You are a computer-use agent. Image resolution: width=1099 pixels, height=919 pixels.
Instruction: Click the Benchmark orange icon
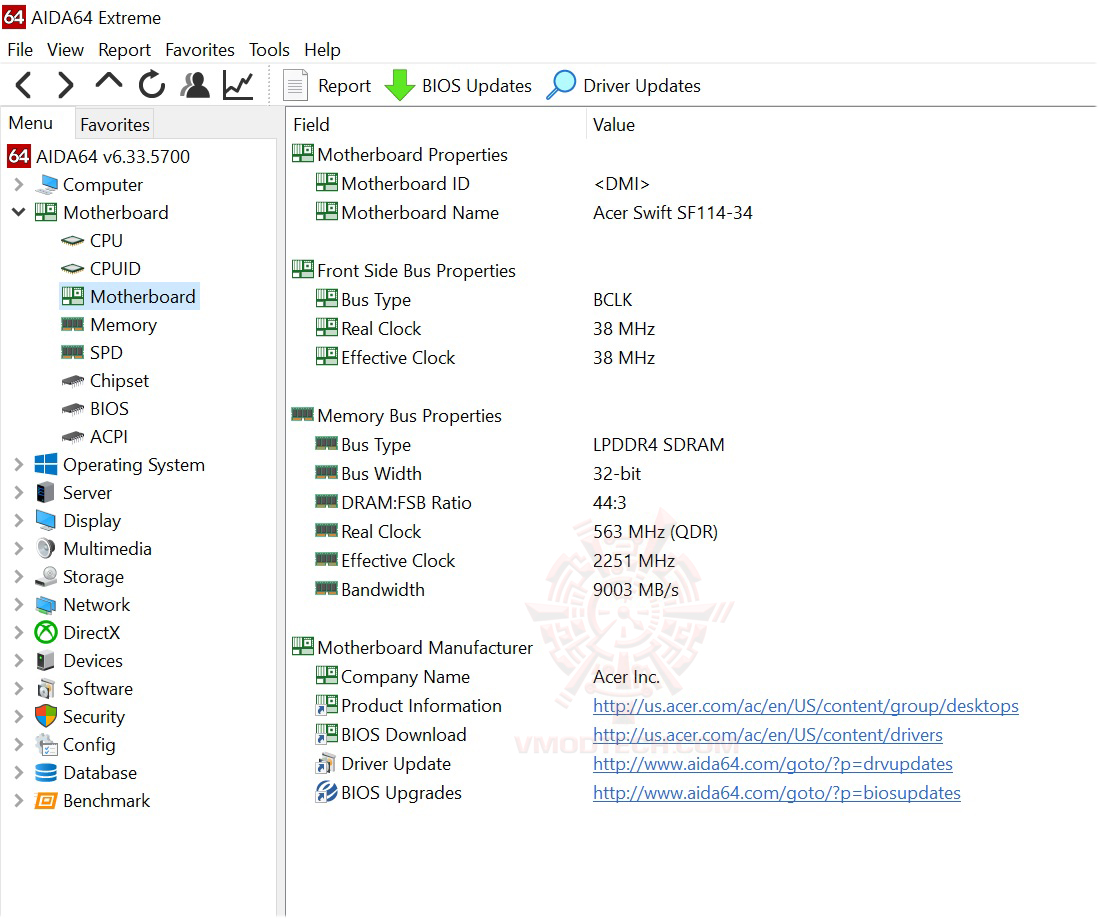pyautogui.click(x=46, y=801)
